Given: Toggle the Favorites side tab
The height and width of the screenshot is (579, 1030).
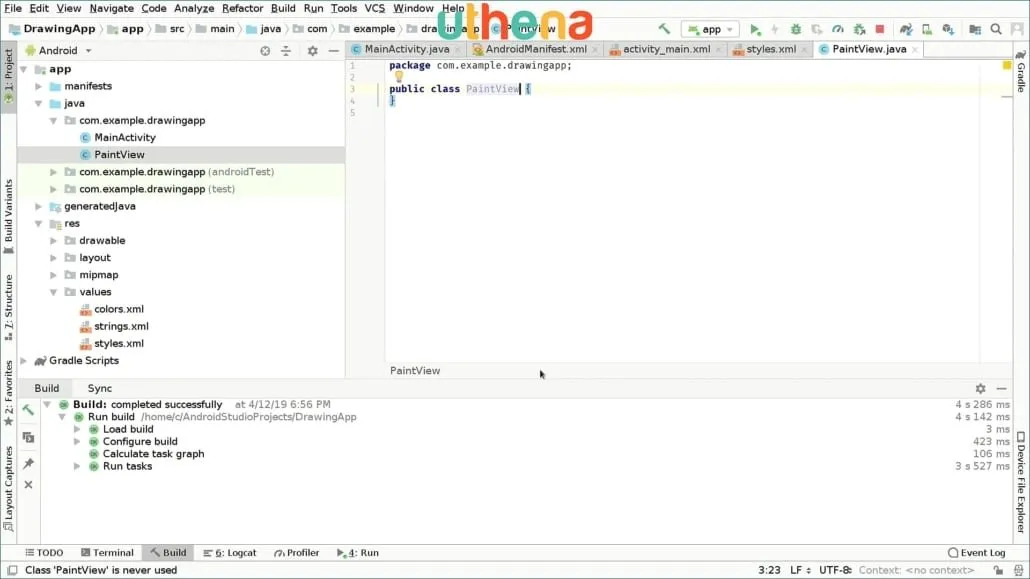Looking at the screenshot, I should (x=9, y=393).
